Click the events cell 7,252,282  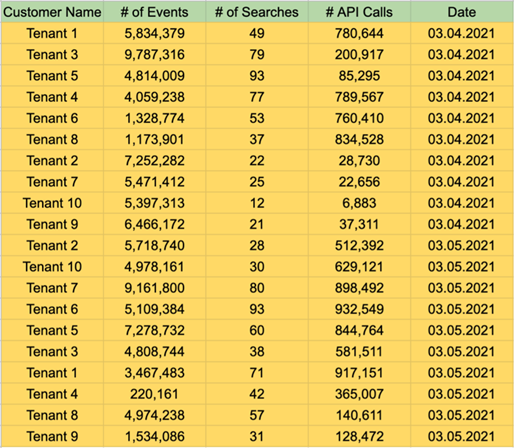click(x=155, y=161)
